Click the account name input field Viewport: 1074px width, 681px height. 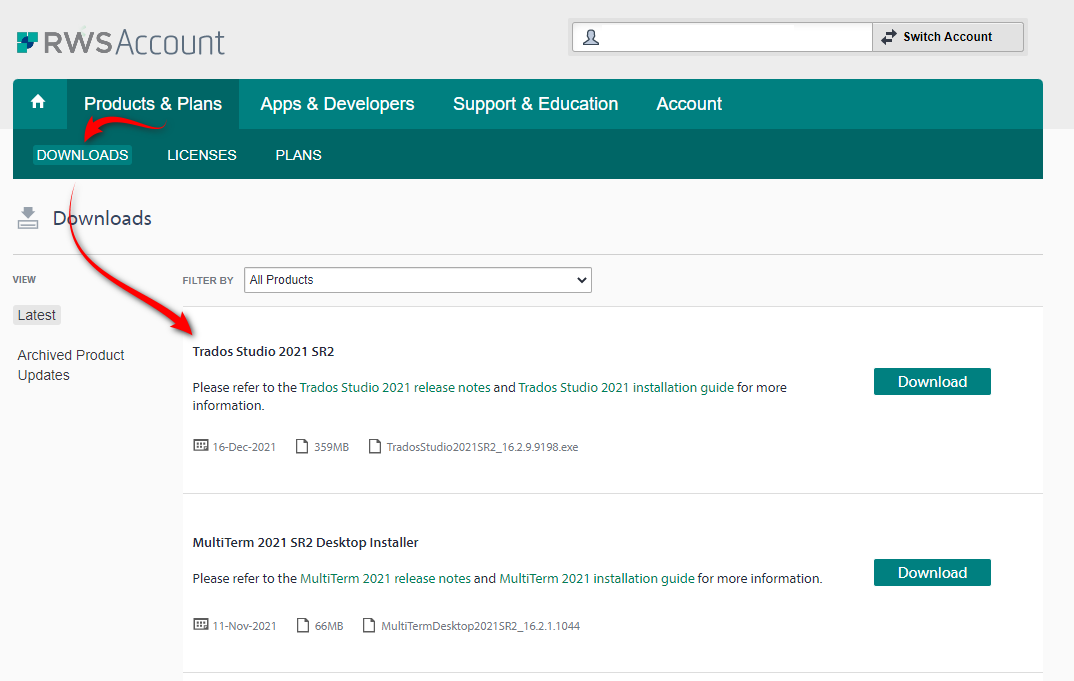coord(723,37)
